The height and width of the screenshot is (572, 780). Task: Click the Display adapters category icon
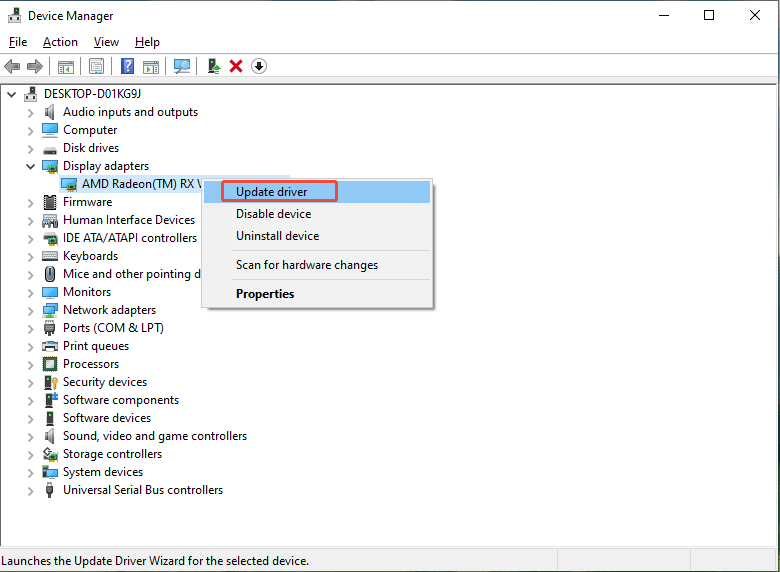(50, 167)
